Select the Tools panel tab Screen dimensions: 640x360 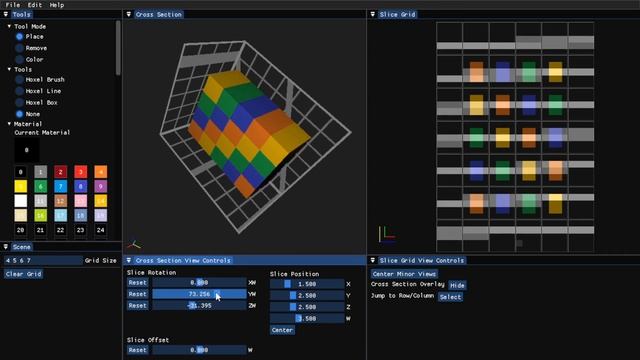click(x=21, y=14)
